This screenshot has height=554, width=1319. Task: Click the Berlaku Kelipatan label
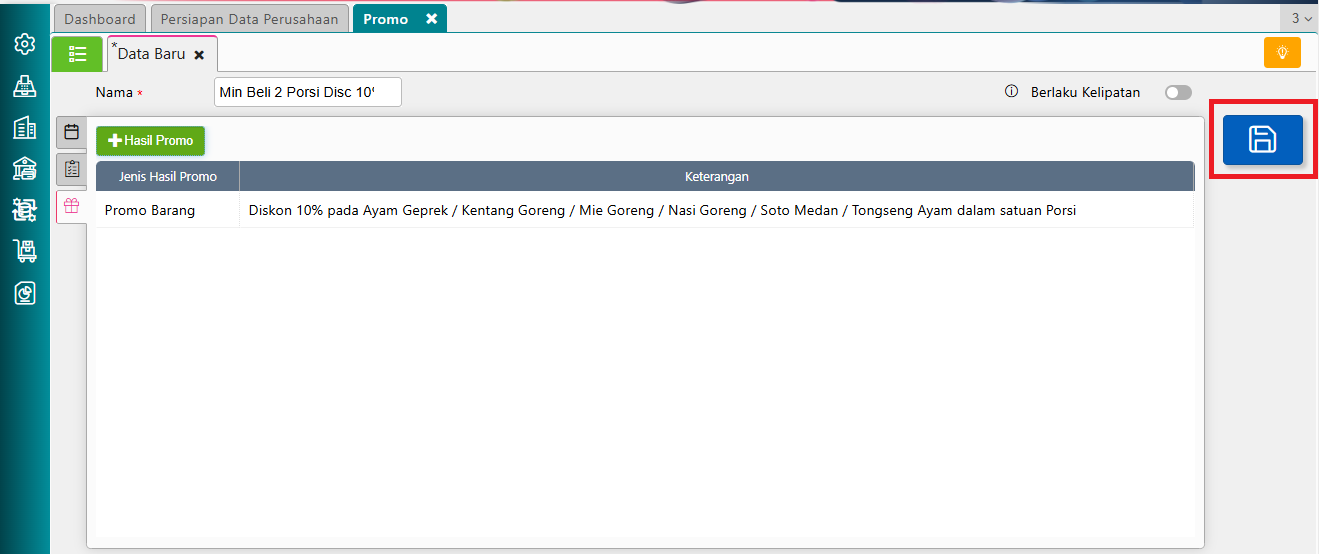pyautogui.click(x=1085, y=92)
